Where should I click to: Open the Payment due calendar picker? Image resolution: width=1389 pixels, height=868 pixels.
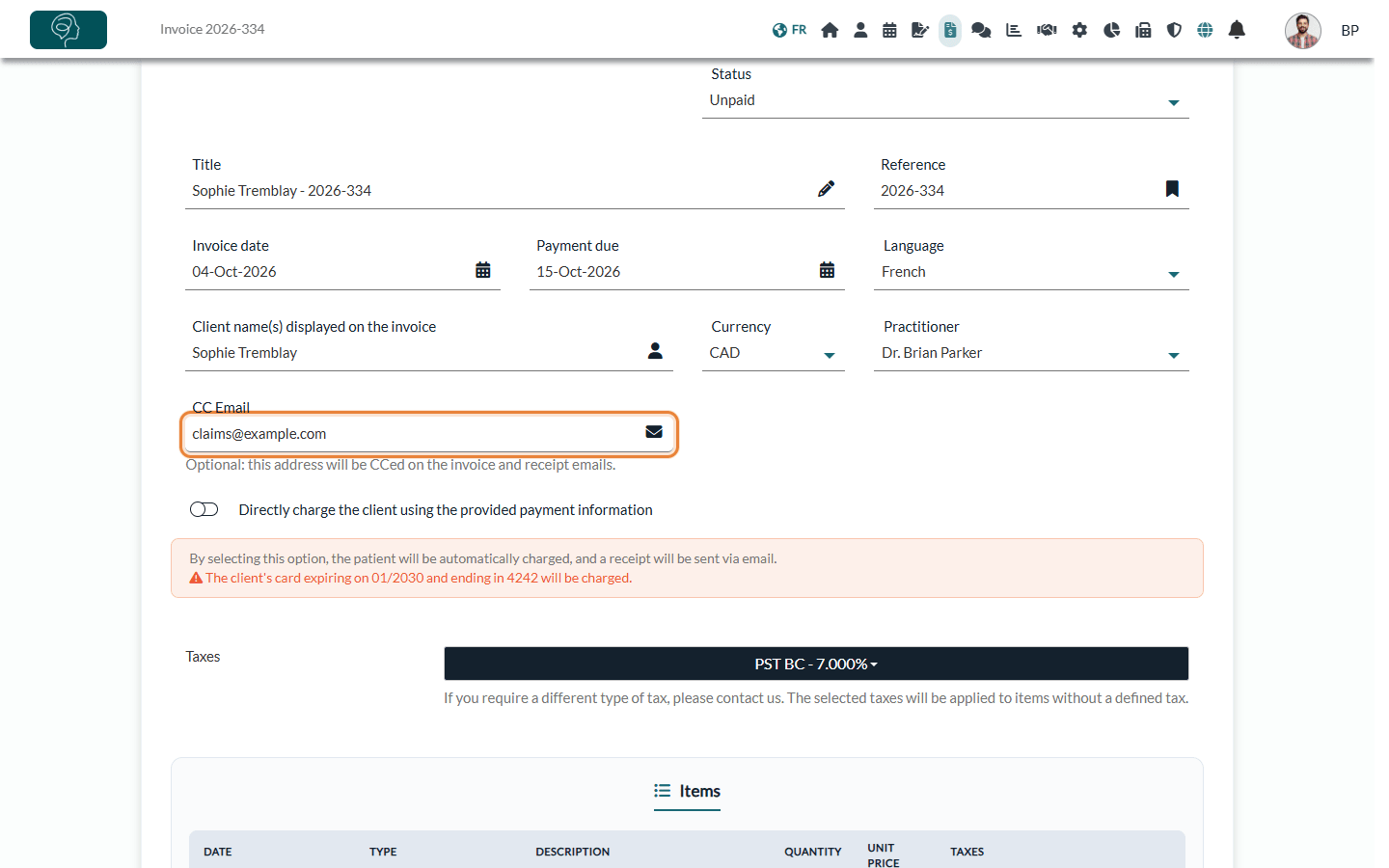(x=828, y=270)
